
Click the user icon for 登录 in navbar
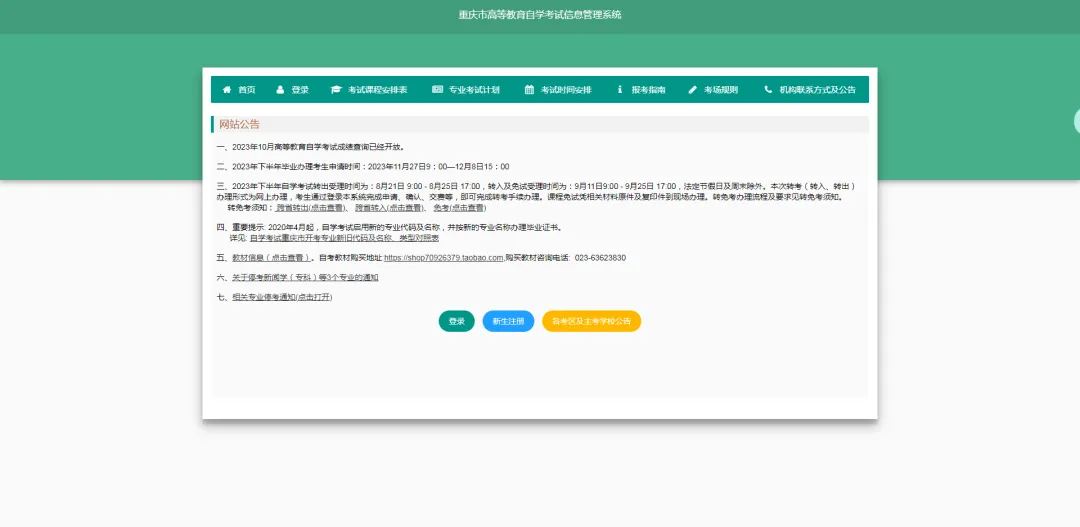click(x=280, y=90)
